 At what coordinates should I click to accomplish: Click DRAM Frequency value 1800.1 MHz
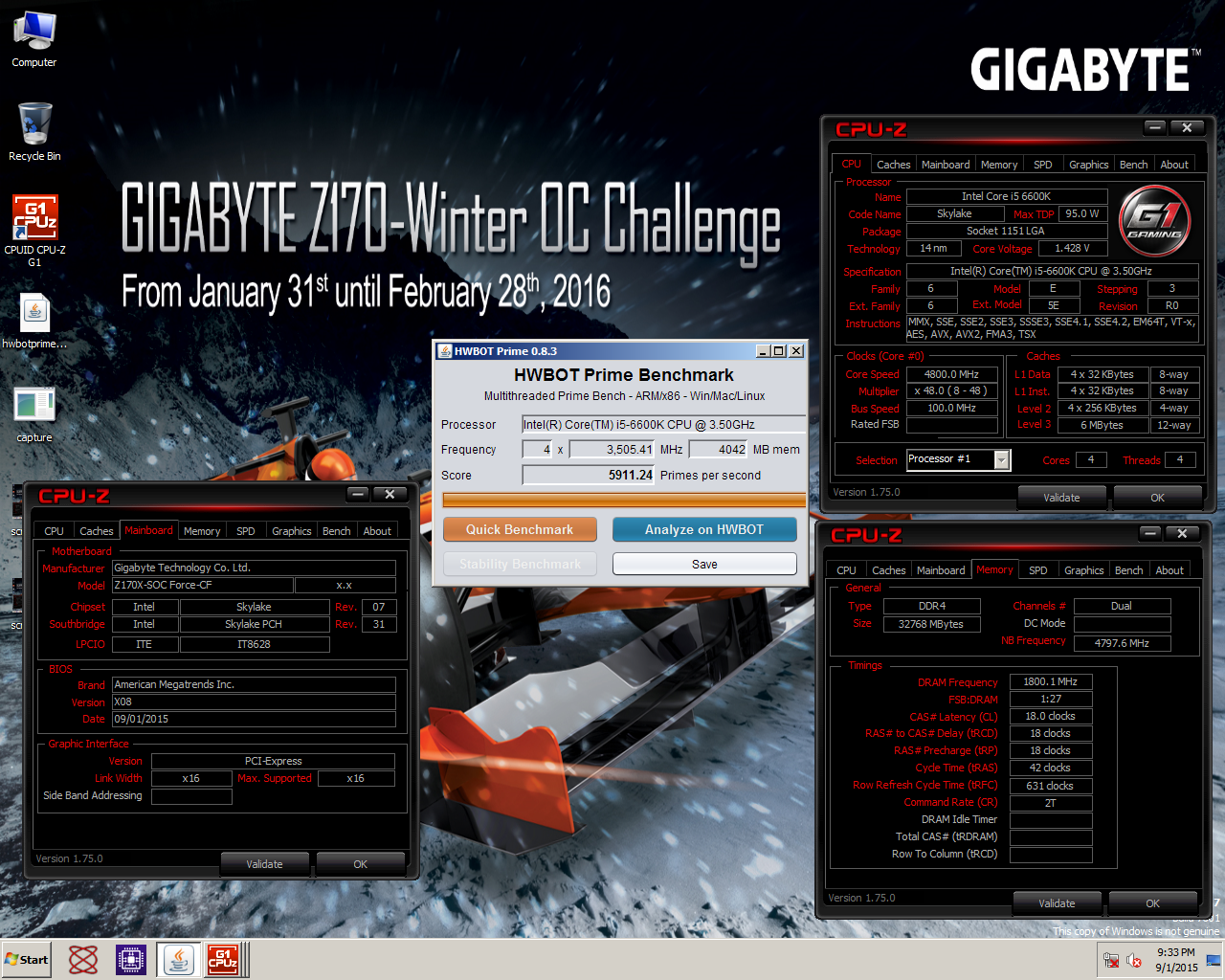coord(1051,682)
